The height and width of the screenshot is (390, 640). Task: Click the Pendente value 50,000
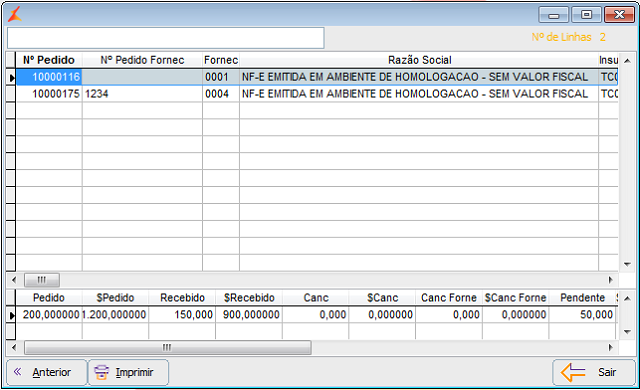click(582, 315)
